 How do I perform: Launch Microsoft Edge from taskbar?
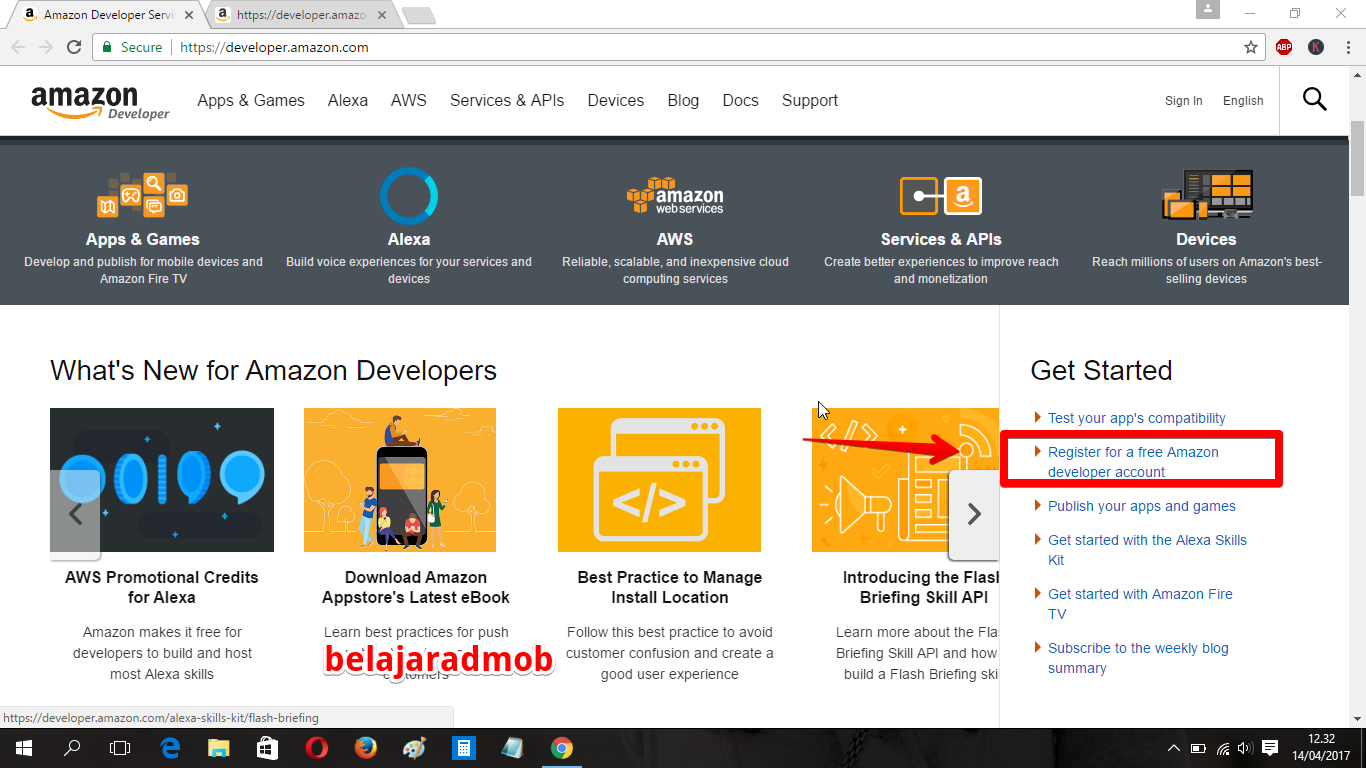[170, 748]
